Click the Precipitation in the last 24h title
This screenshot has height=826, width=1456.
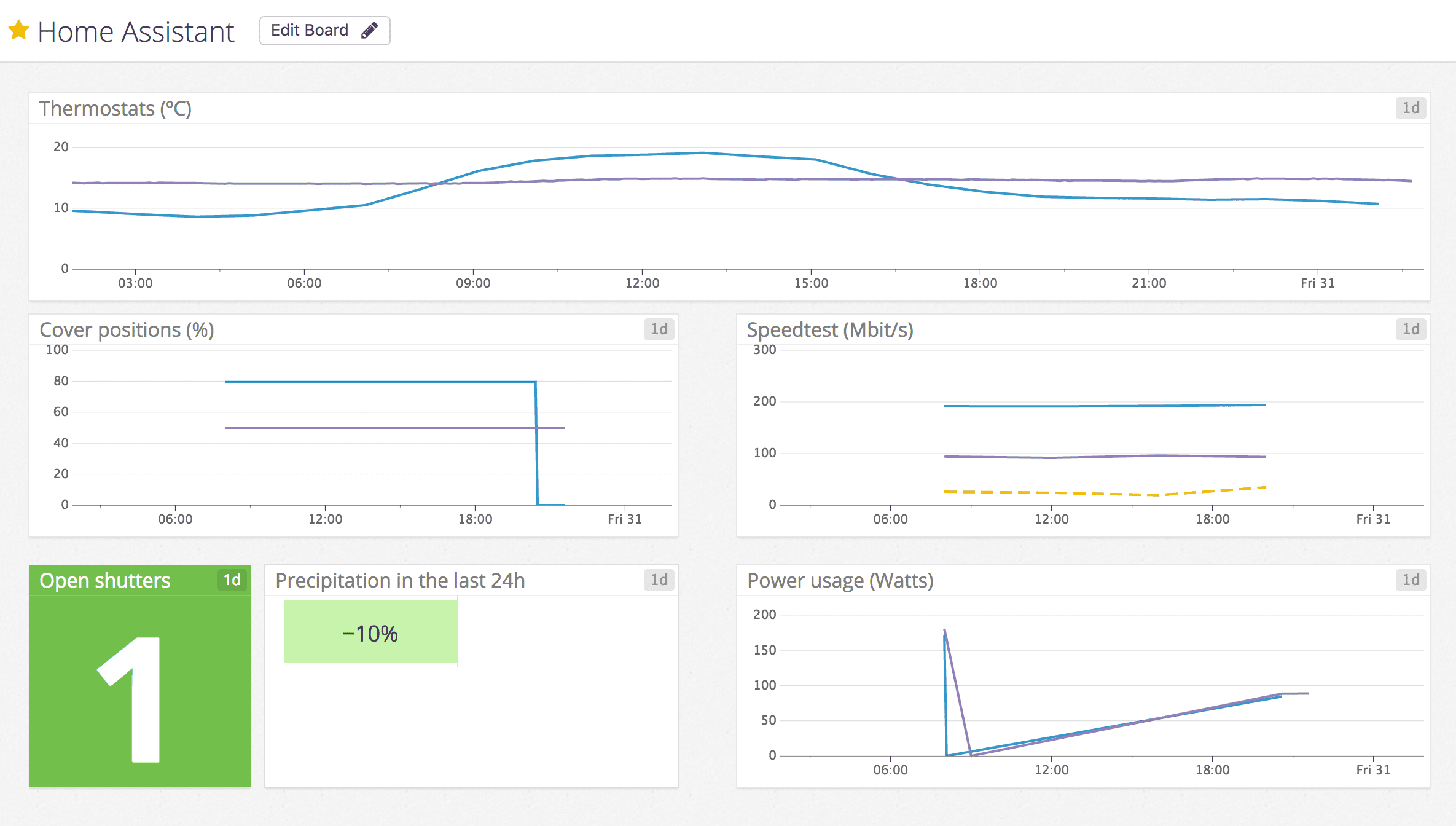(400, 581)
